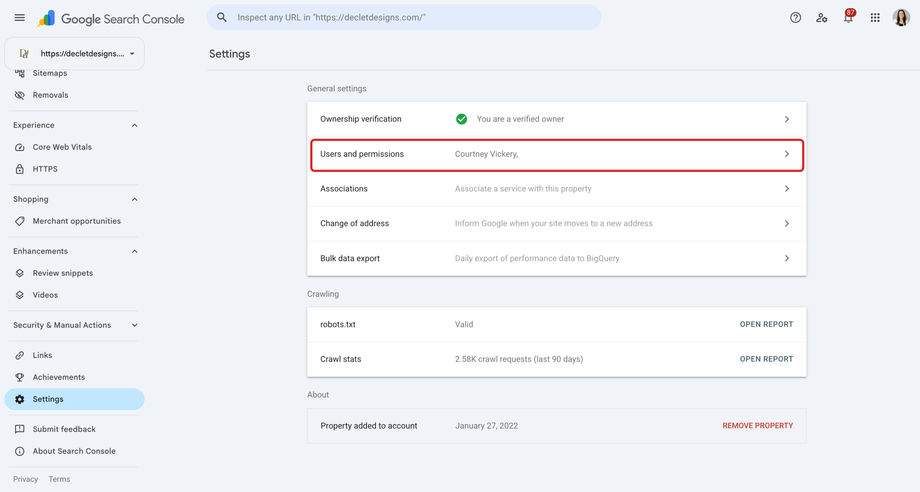The width and height of the screenshot is (920, 492).
Task: Click Change of address label
Action: click(354, 223)
